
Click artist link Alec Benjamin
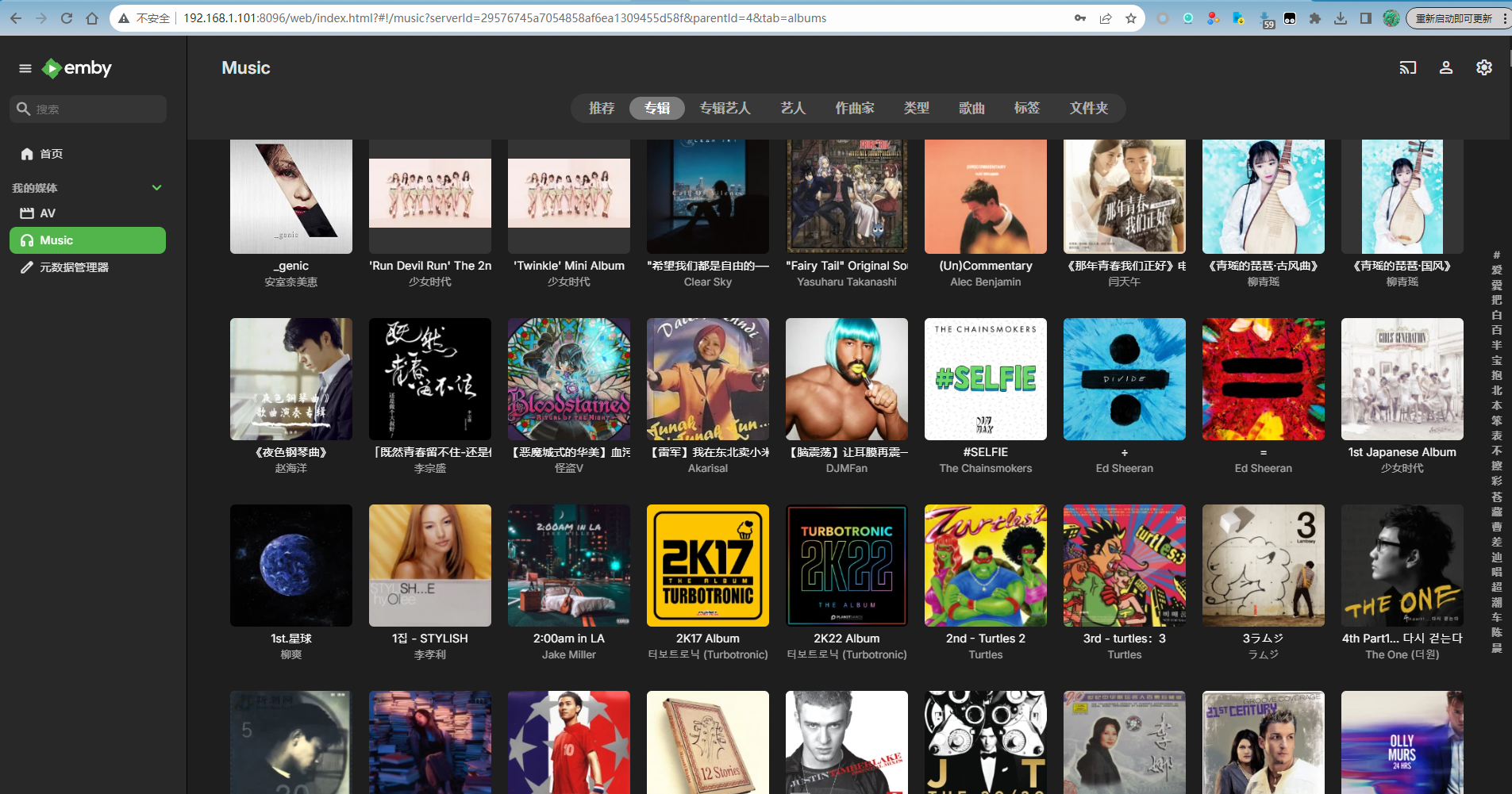coord(986,282)
